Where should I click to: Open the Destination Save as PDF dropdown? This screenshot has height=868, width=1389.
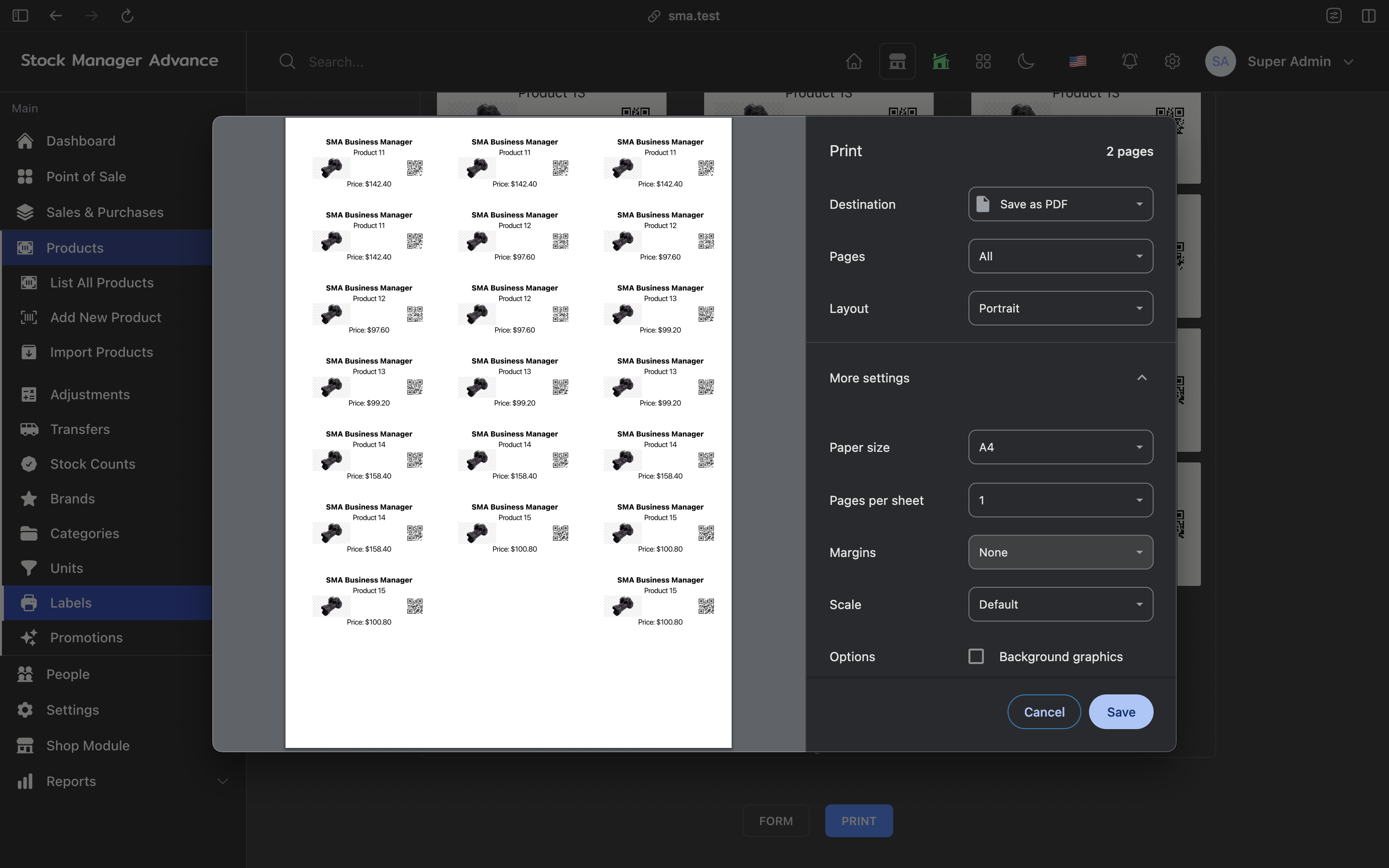pyautogui.click(x=1060, y=204)
